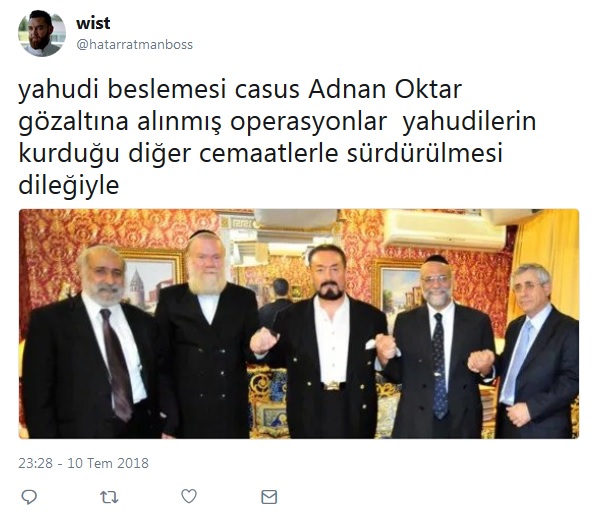Like the tweet with the heart icon
The height and width of the screenshot is (523, 605).
[x=189, y=496]
